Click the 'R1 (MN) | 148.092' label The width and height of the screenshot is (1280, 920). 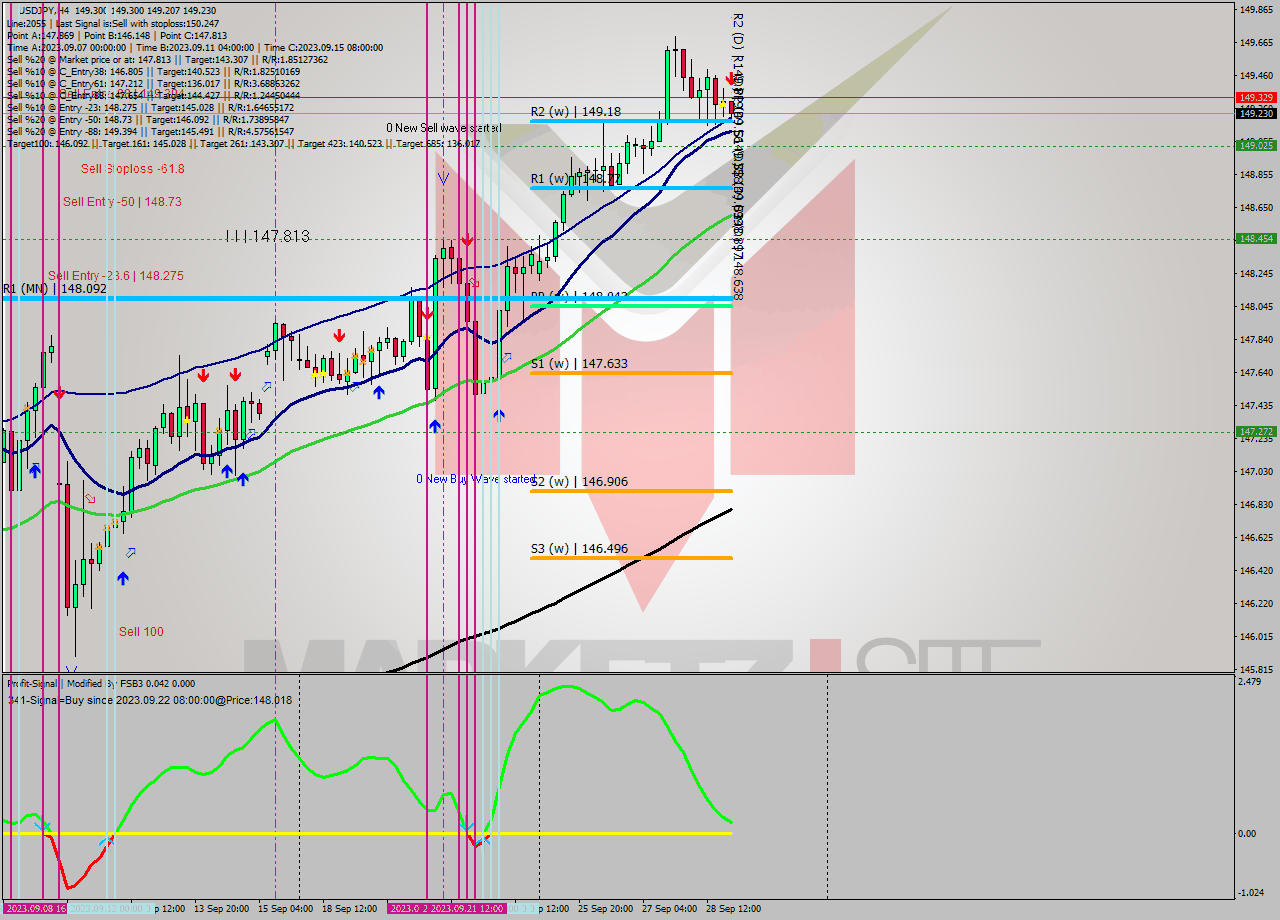[x=54, y=289]
